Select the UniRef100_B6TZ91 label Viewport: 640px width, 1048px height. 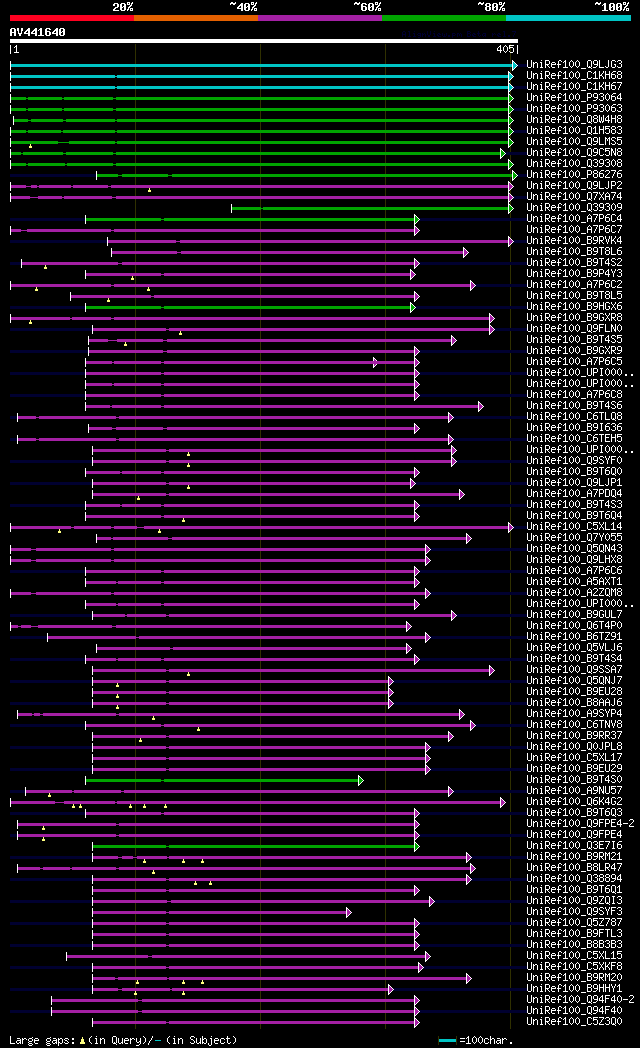click(574, 638)
